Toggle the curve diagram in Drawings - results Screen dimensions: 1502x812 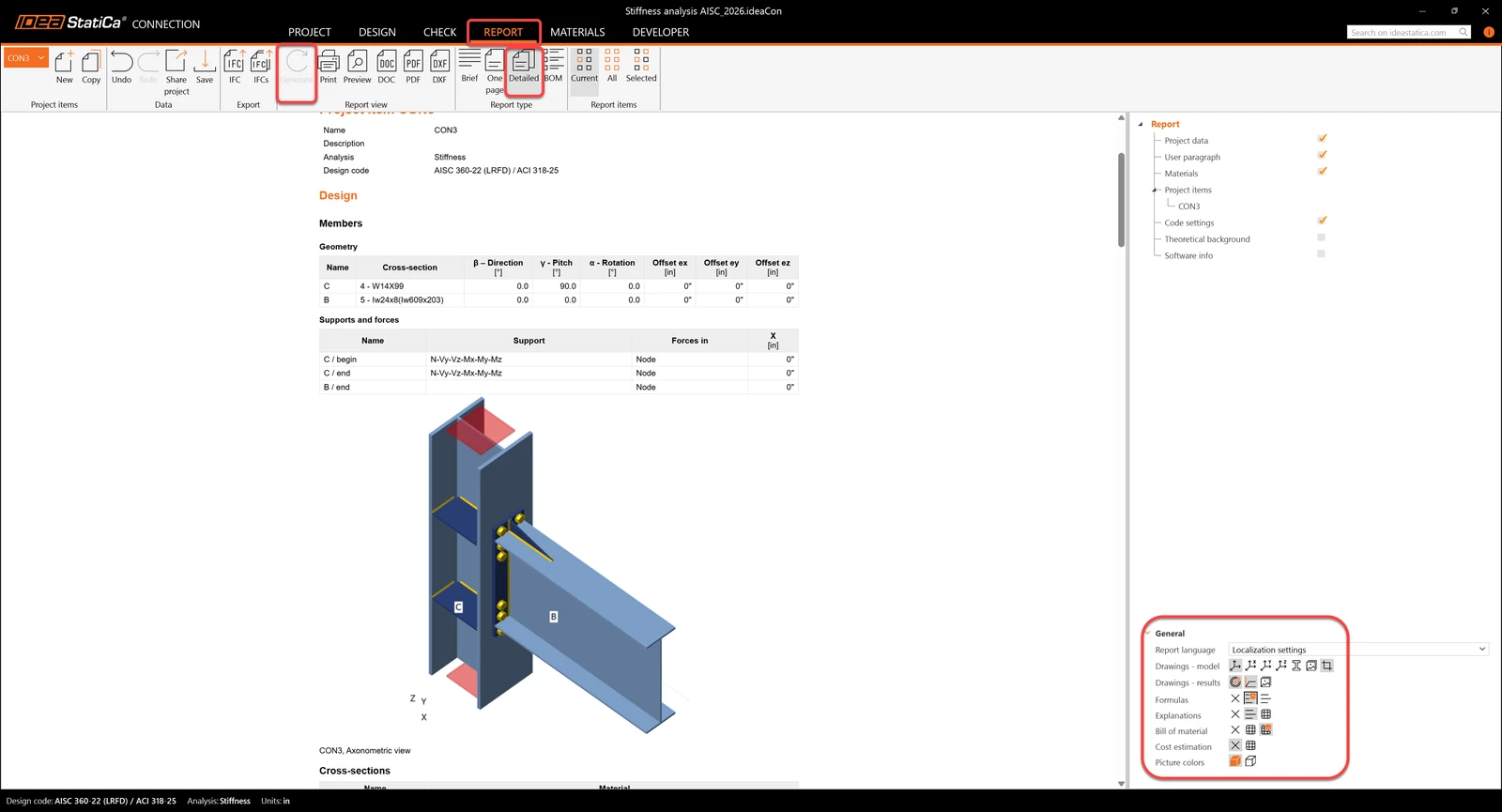[x=1250, y=682]
